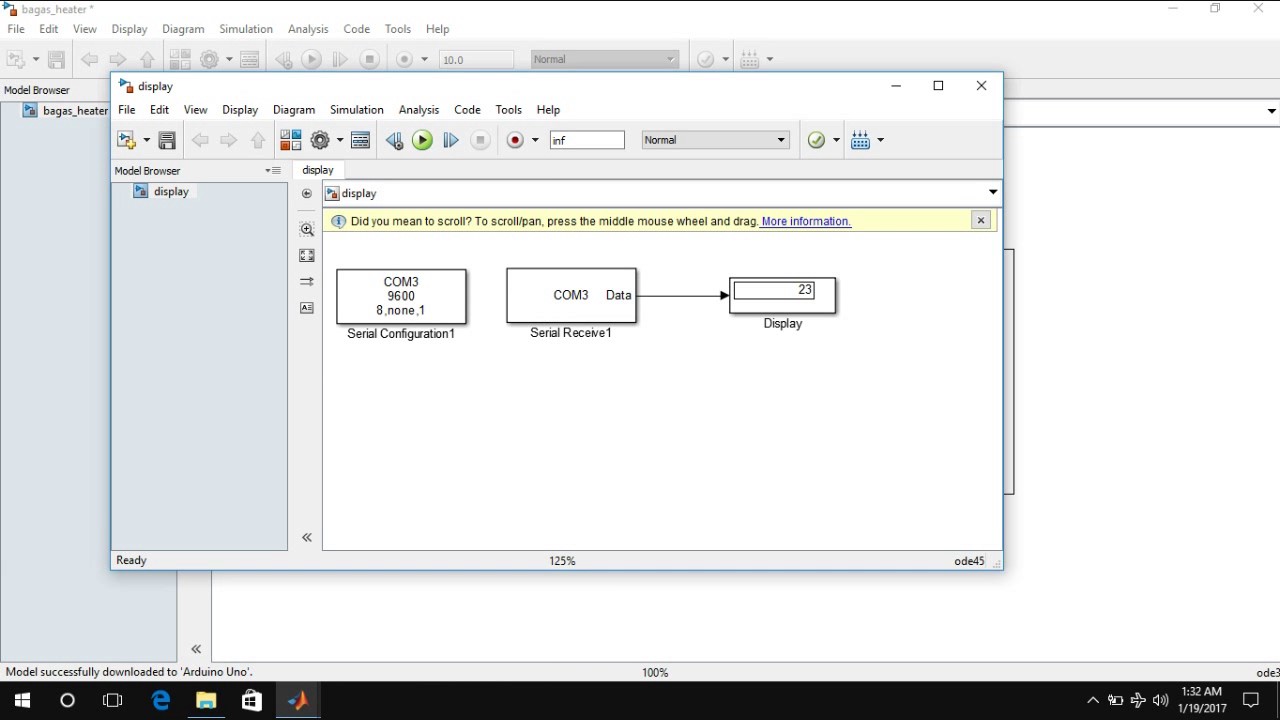Image resolution: width=1280 pixels, height=720 pixels.
Task: Expand the Build Model dropdown arrow
Action: point(880,140)
